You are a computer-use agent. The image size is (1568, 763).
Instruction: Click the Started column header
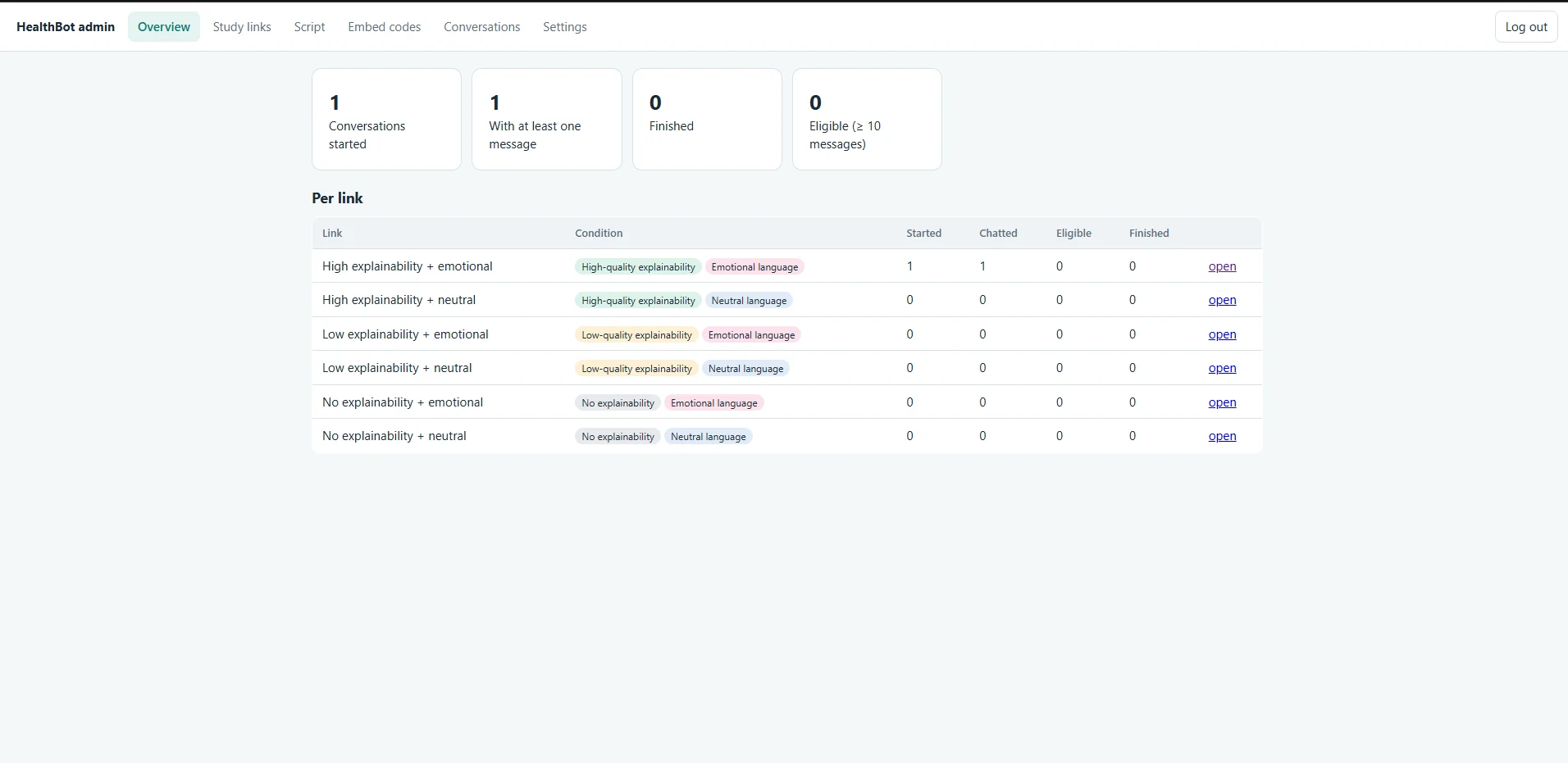click(923, 234)
